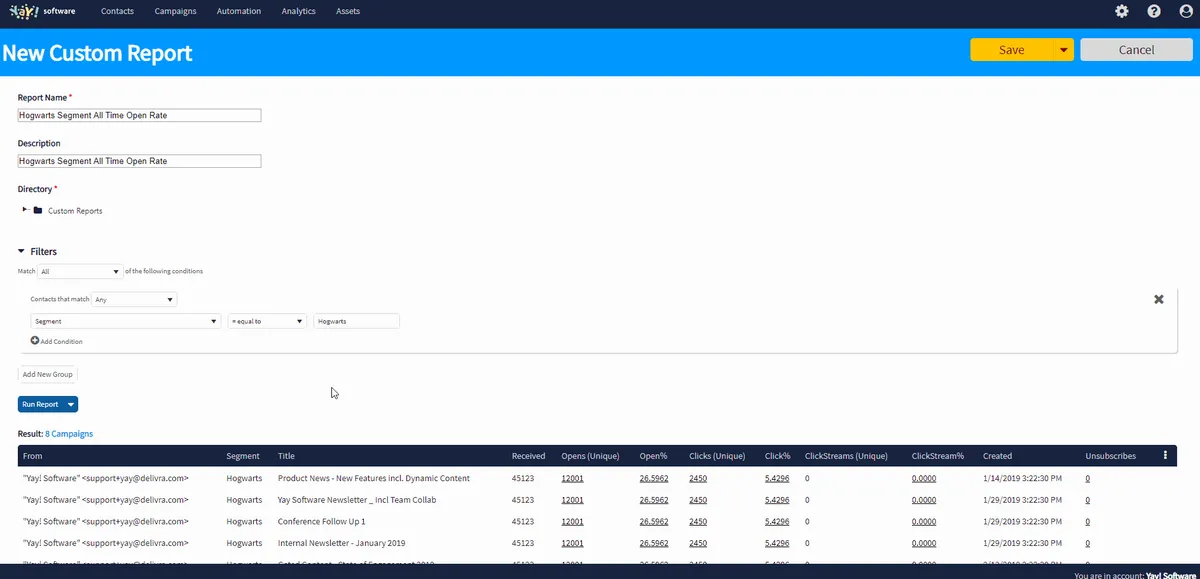Collapse the Filters section

tap(22, 252)
